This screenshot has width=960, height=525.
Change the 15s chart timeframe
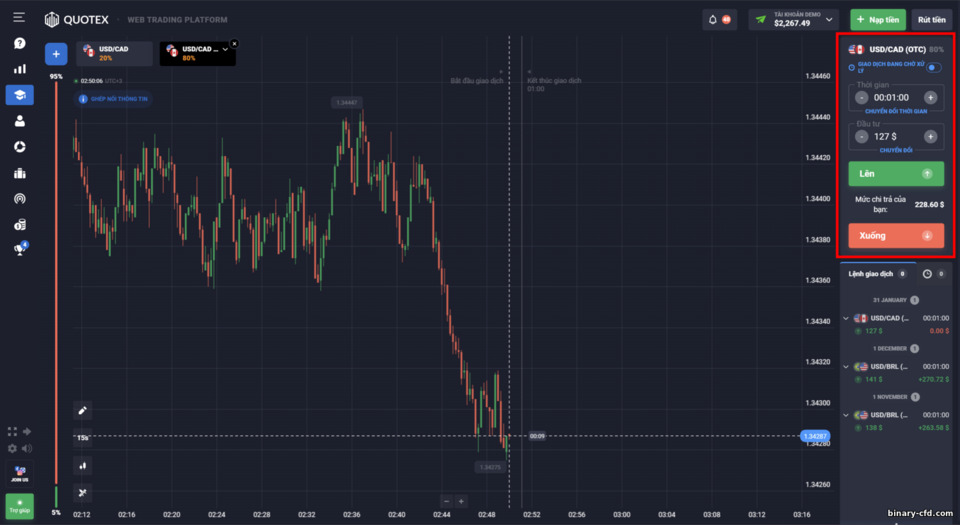click(83, 438)
